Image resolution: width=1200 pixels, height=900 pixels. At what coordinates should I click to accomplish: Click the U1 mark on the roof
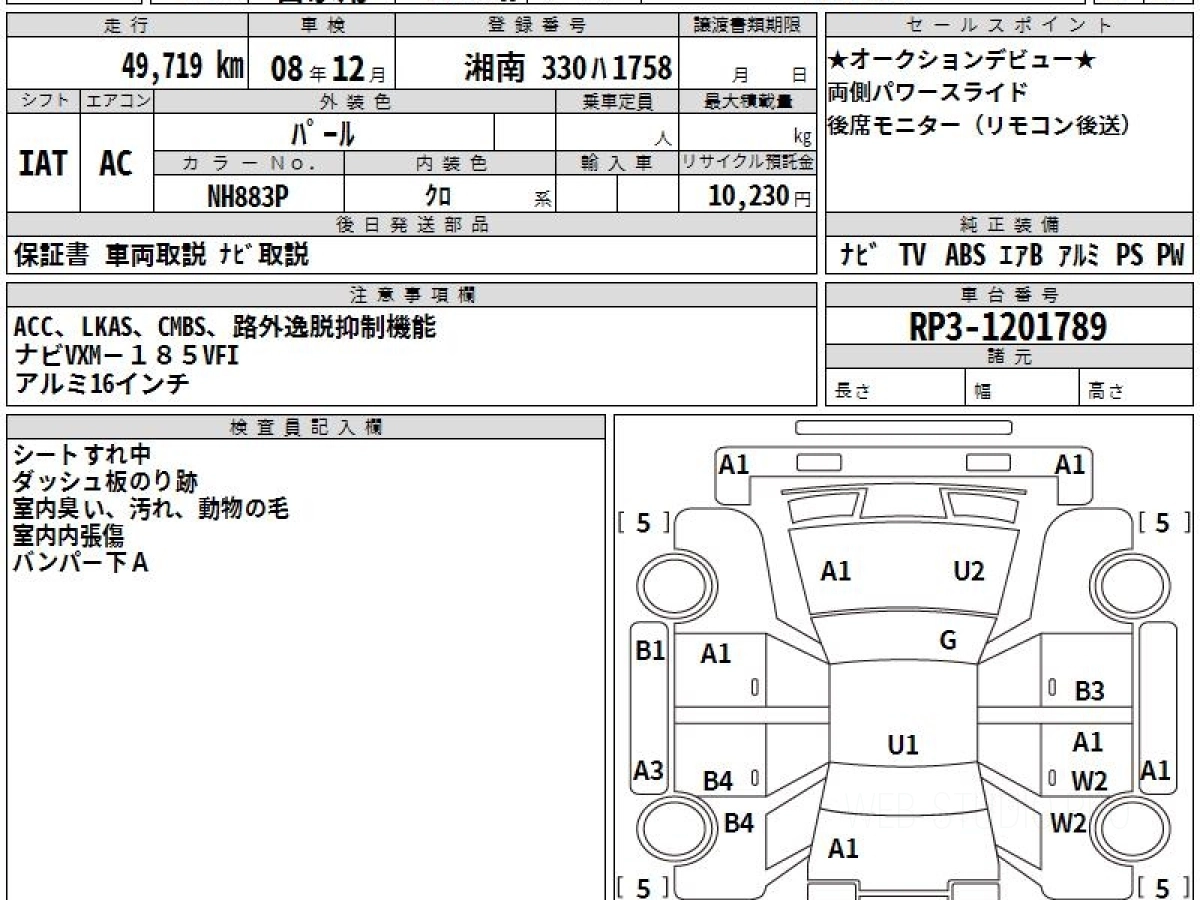(903, 745)
